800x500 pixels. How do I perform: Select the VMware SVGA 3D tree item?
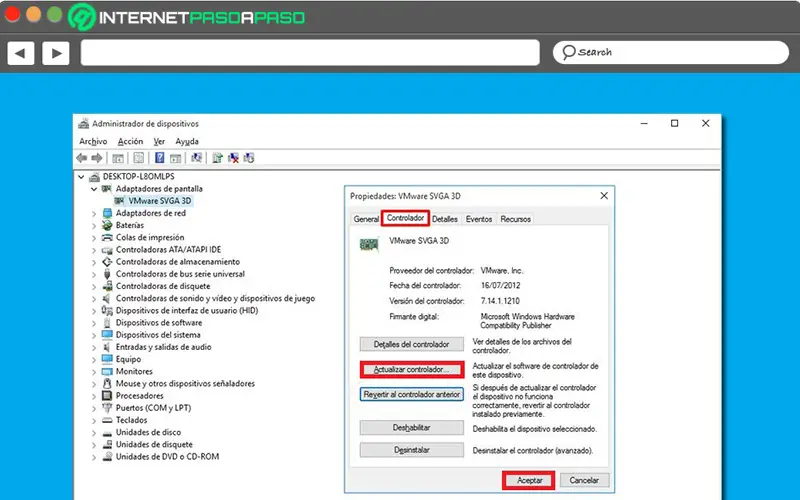160,201
